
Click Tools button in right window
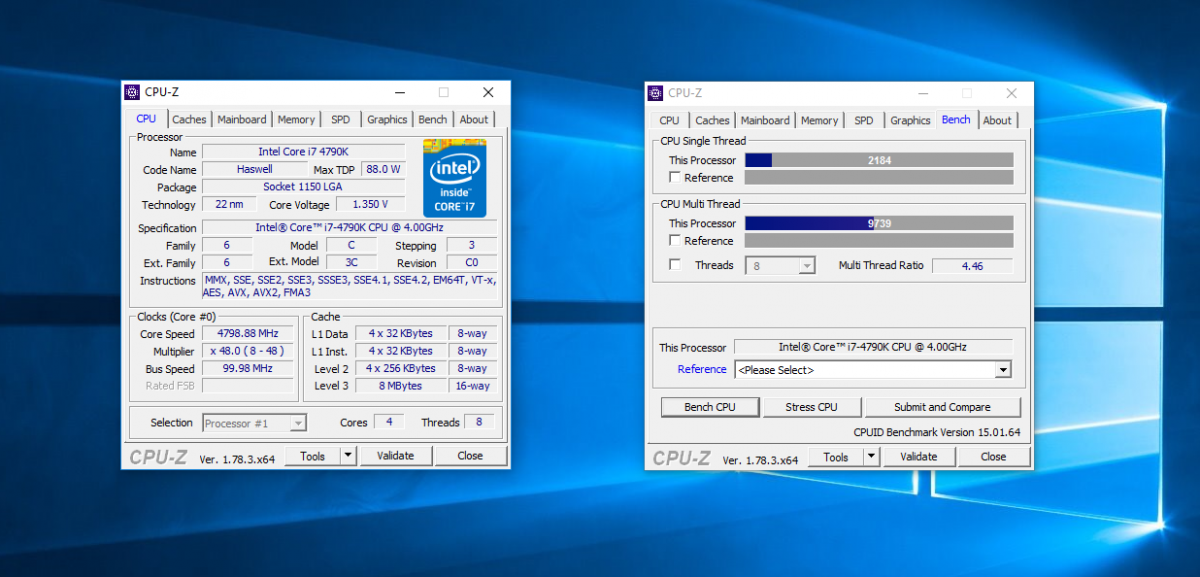836,457
